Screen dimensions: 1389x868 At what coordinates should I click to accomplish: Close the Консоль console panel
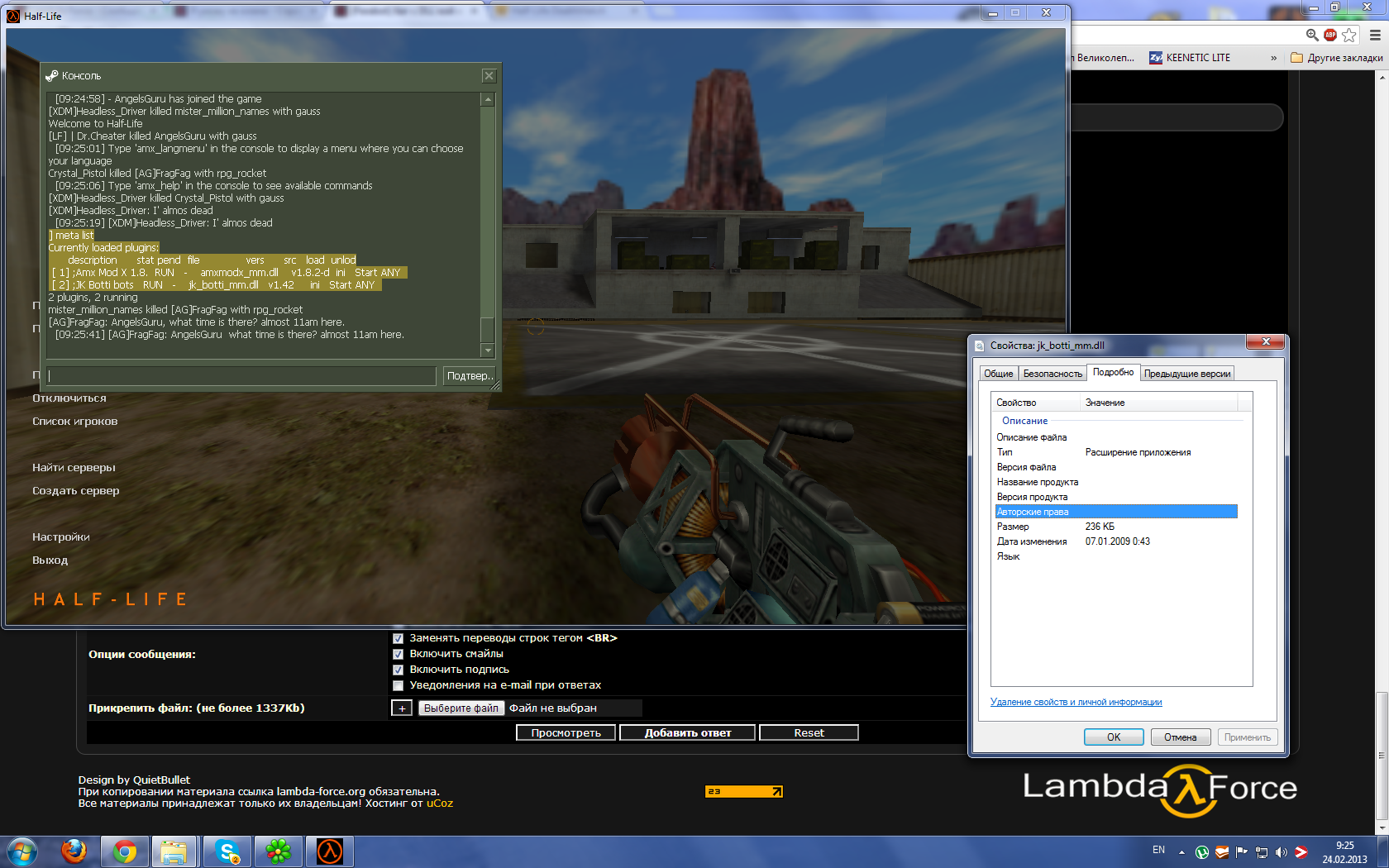click(x=489, y=76)
